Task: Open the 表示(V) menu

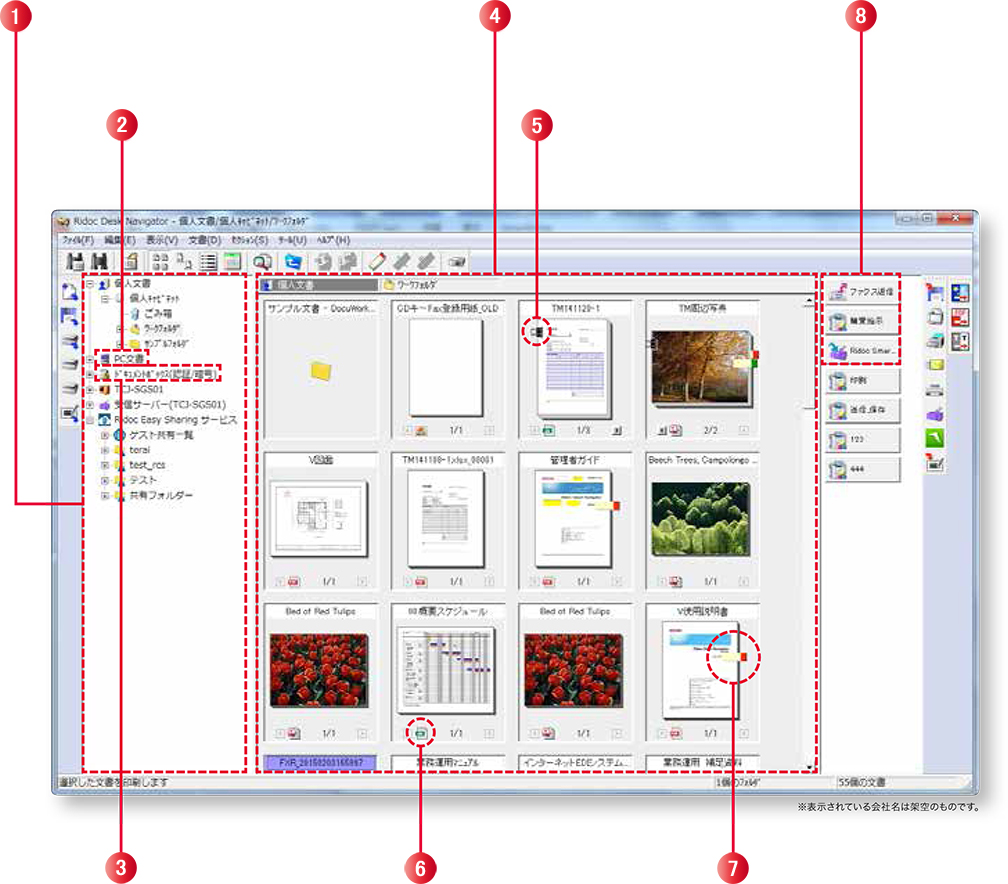Action: (161, 241)
